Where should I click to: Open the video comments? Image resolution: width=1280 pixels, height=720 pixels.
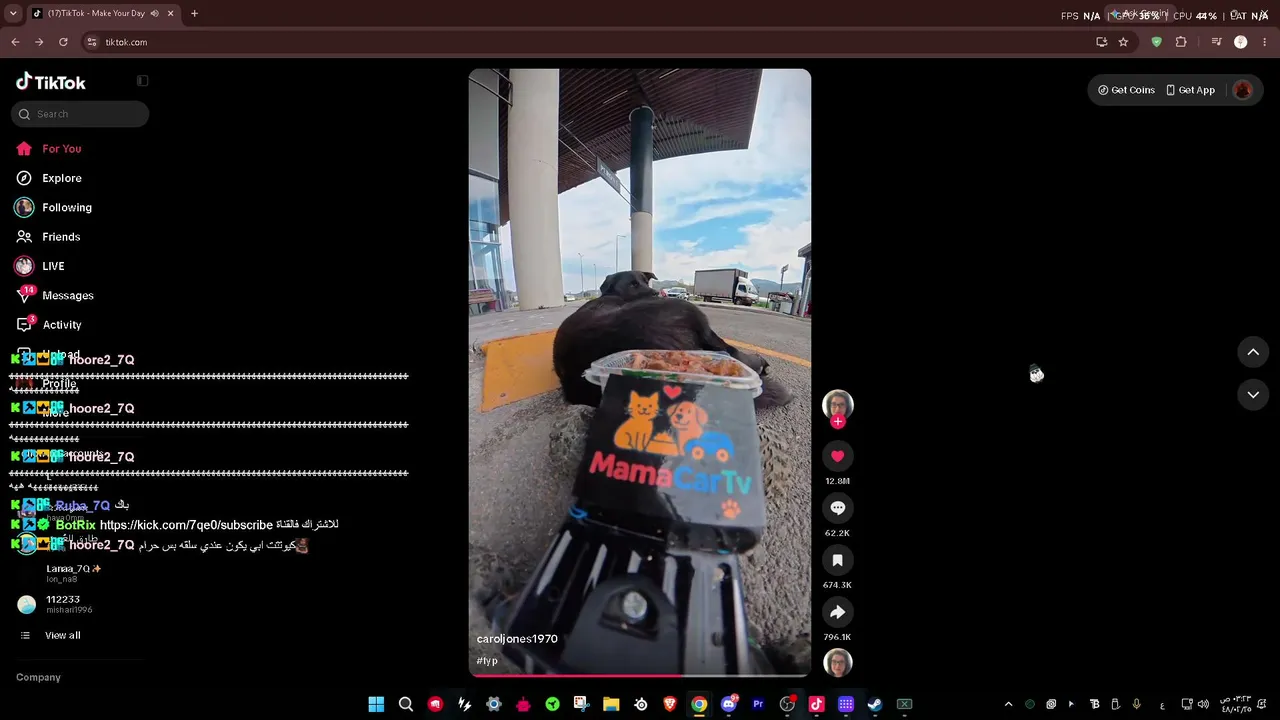click(838, 508)
